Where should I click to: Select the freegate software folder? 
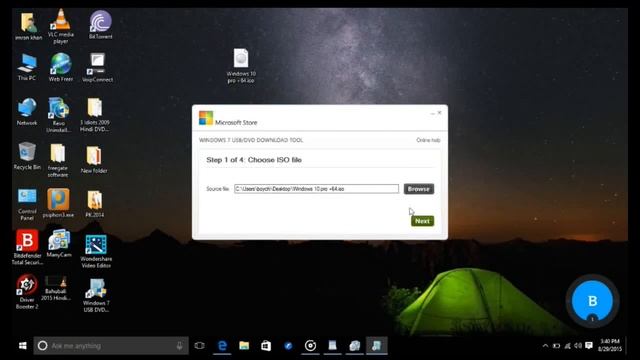(58, 160)
